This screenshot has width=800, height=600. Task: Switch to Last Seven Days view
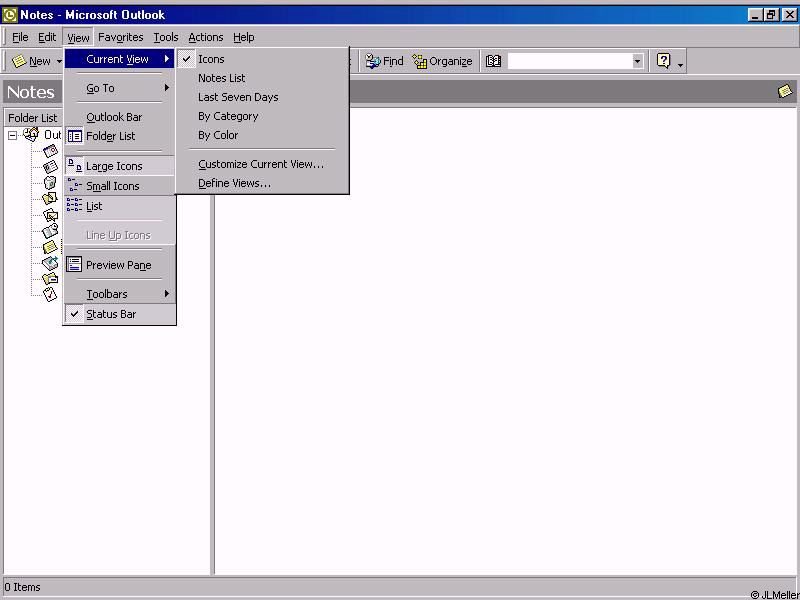click(262, 97)
